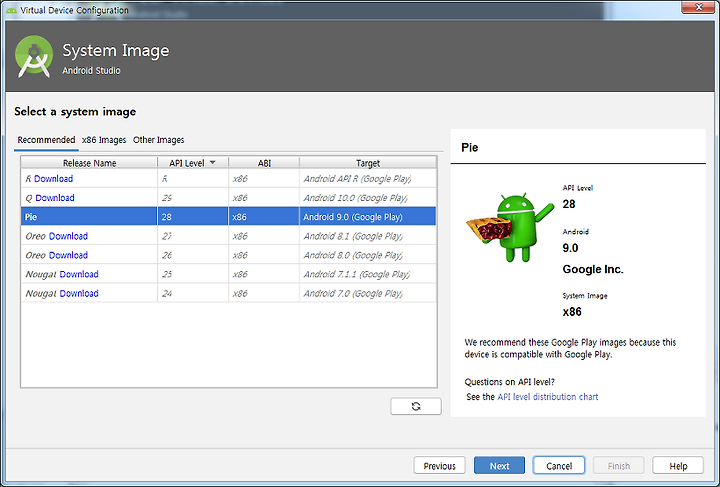Click the Target column header
Screen dimensions: 720x487
(367, 163)
